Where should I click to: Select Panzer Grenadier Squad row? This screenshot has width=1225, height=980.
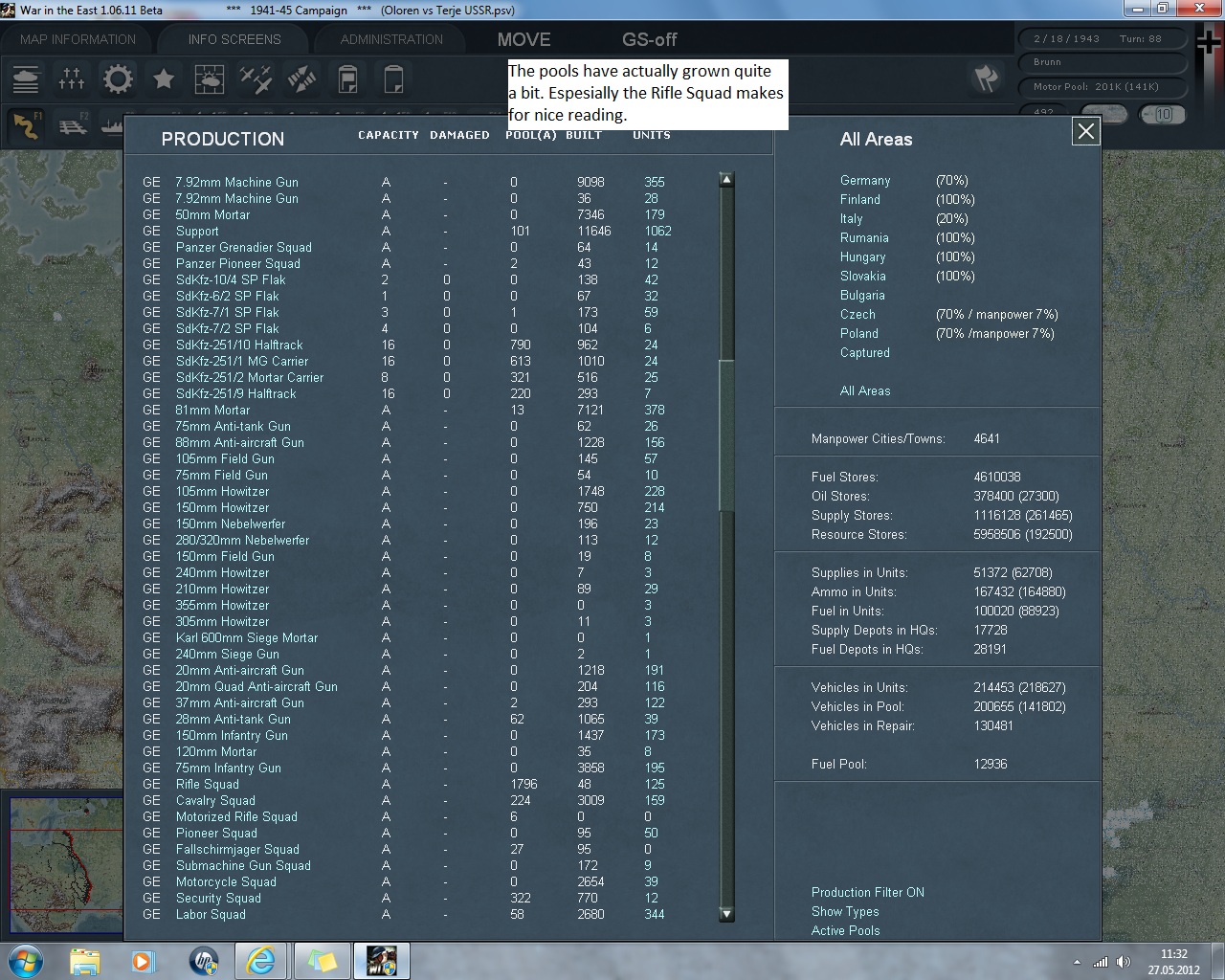tap(406, 247)
